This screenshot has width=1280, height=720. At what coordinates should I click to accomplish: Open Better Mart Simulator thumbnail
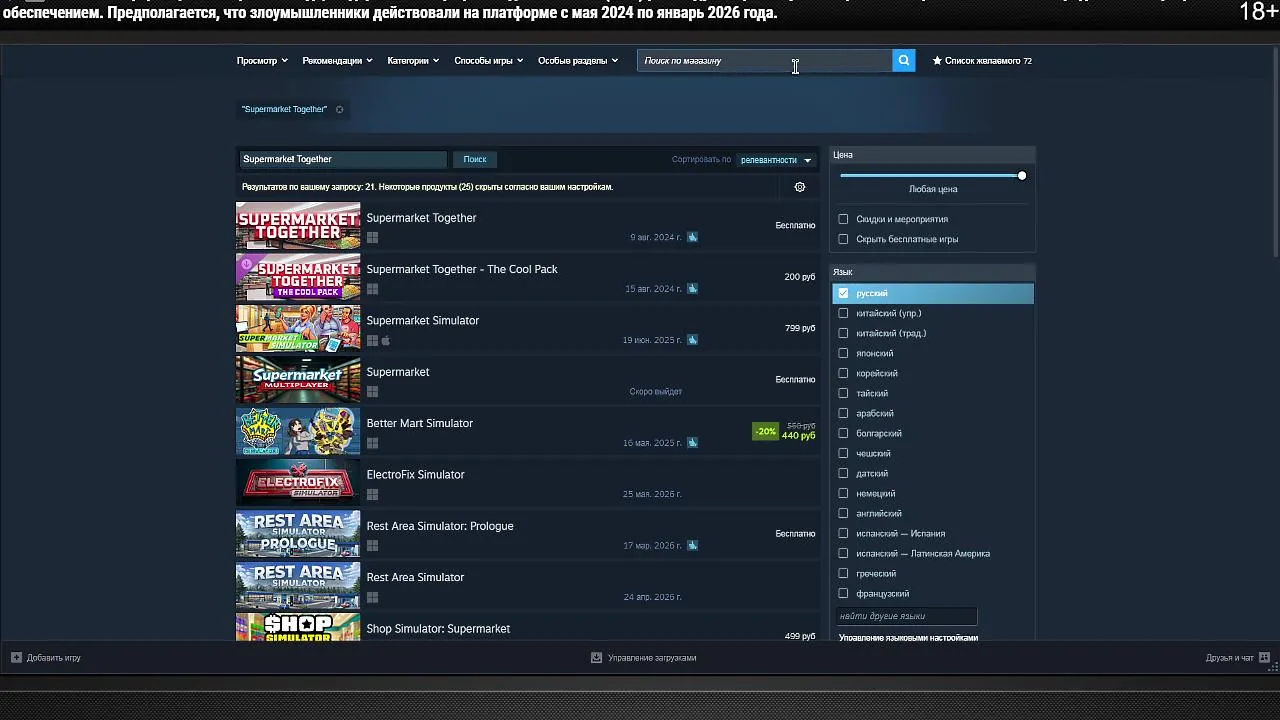[298, 432]
